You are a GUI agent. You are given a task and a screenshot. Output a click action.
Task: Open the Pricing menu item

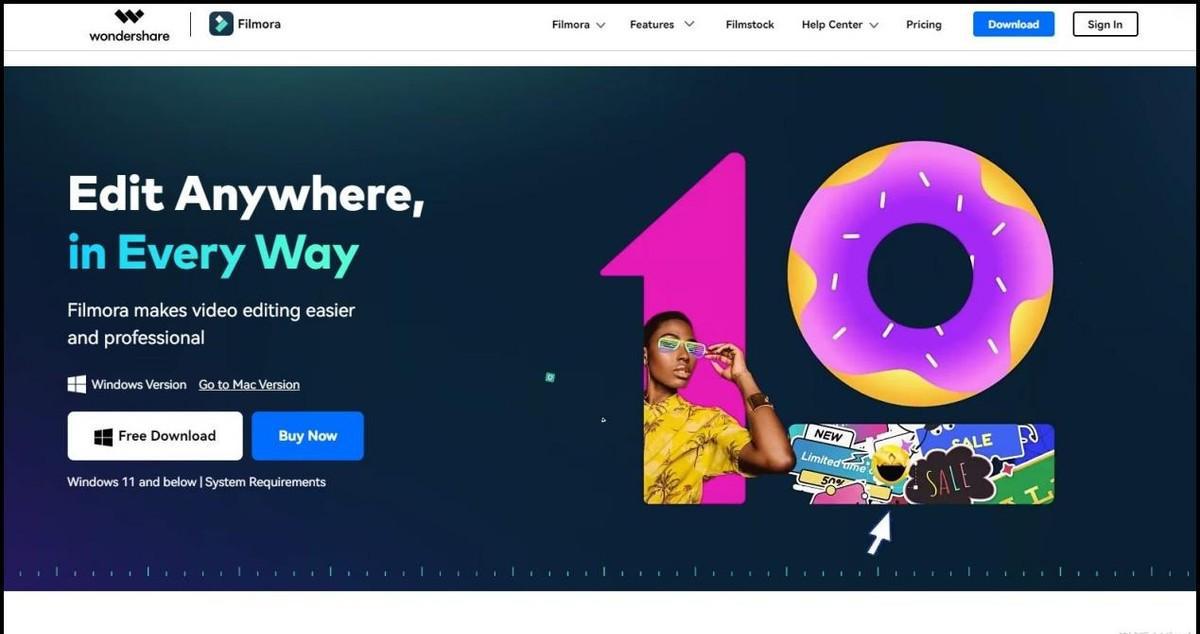coord(924,25)
